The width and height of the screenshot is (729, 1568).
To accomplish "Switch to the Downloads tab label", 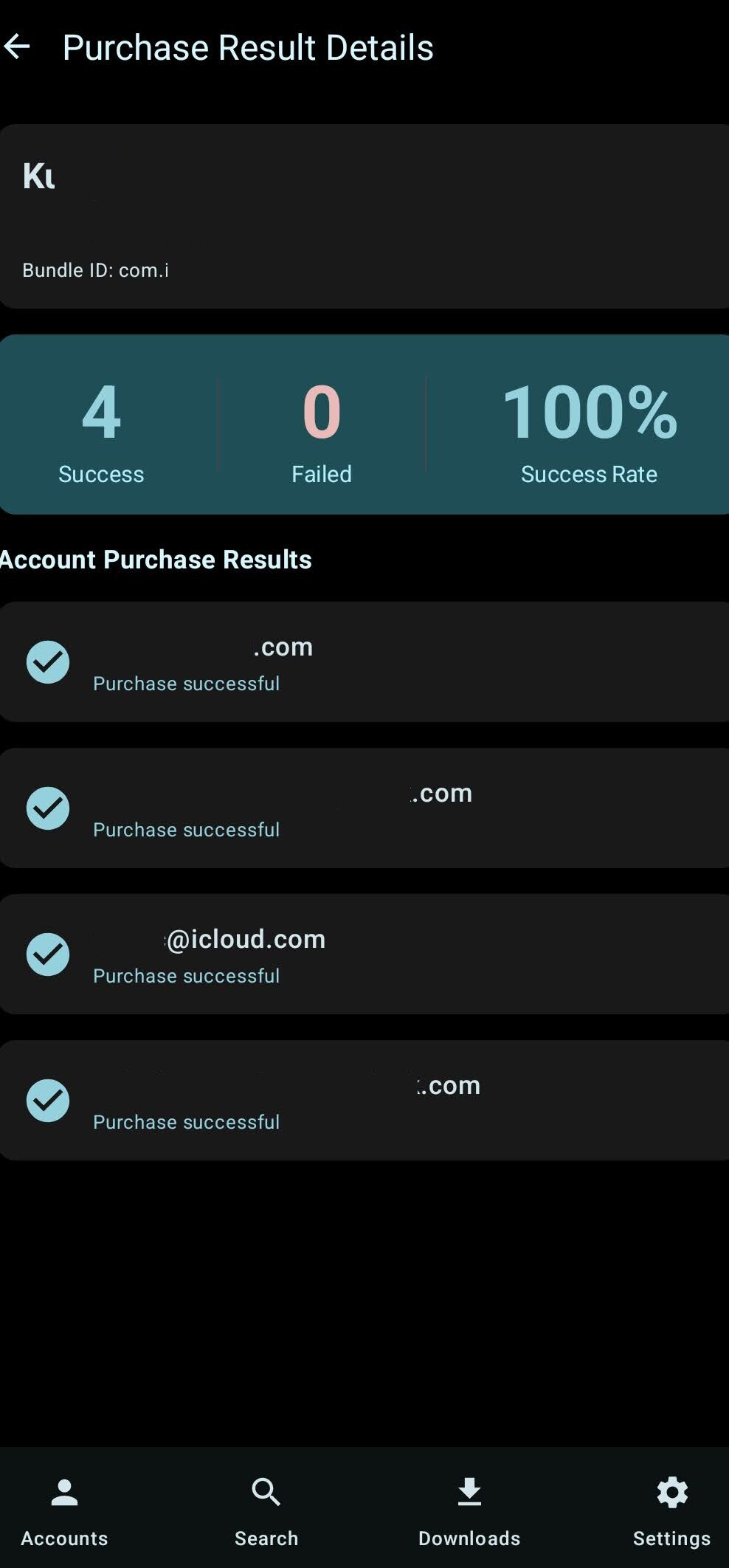I will click(x=469, y=1538).
